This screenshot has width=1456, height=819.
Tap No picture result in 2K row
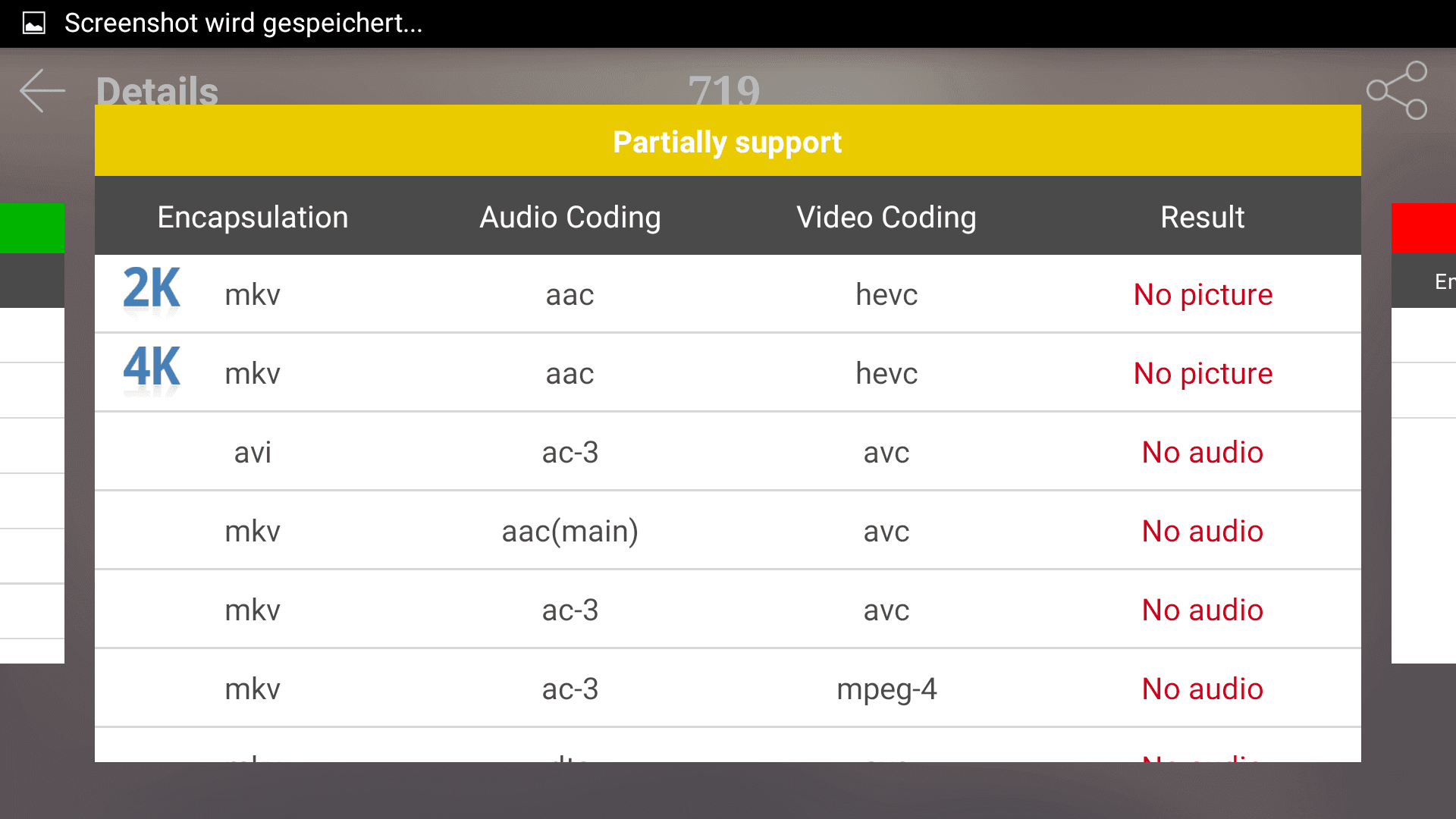1203,294
